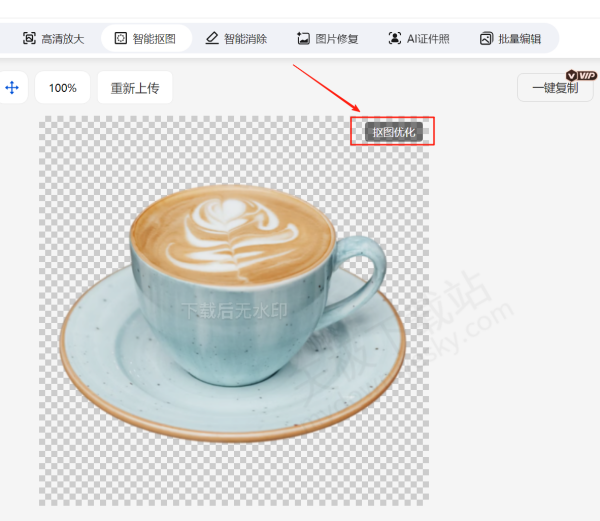Click the 100% zoom level button
The width and height of the screenshot is (600, 521).
[63, 88]
